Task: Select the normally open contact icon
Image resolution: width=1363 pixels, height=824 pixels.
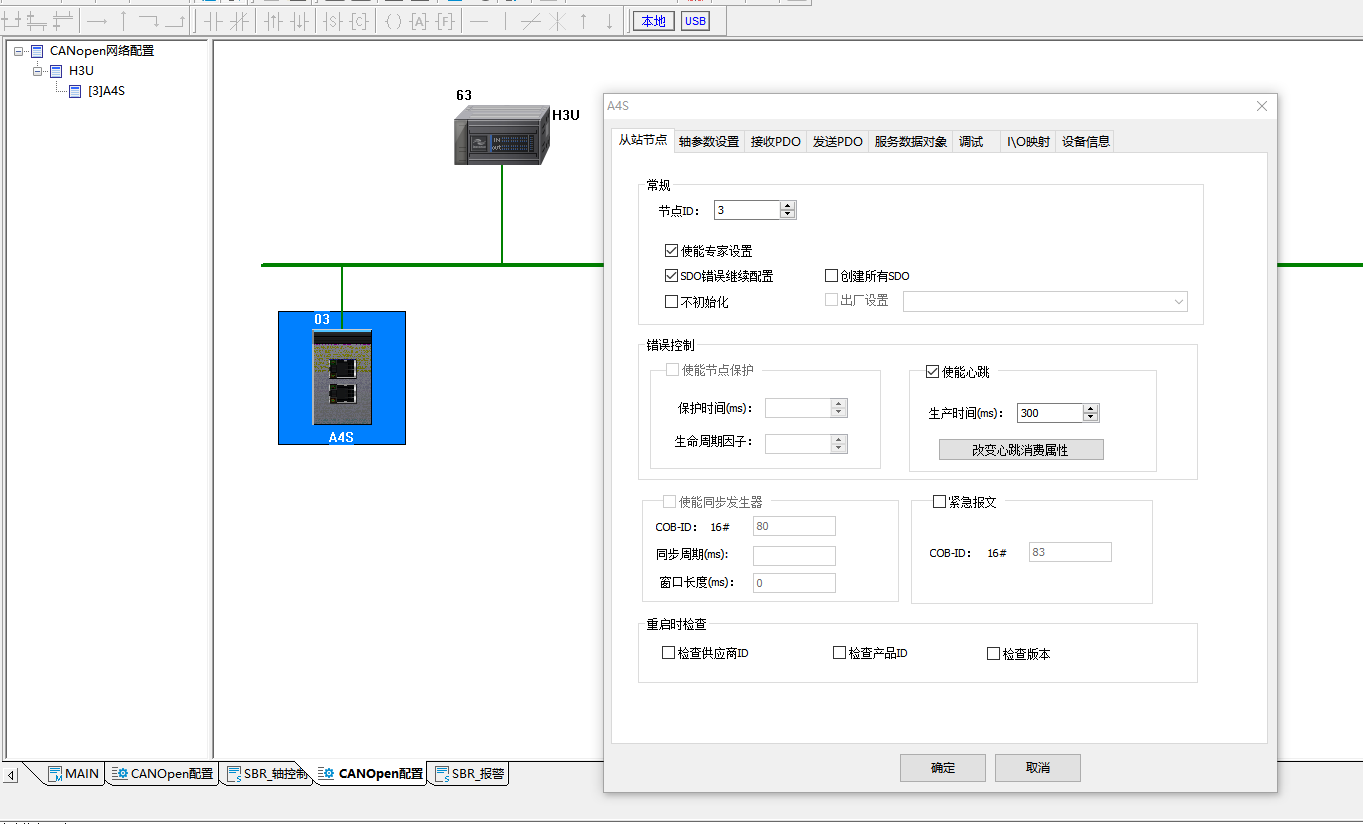Action: (x=213, y=21)
